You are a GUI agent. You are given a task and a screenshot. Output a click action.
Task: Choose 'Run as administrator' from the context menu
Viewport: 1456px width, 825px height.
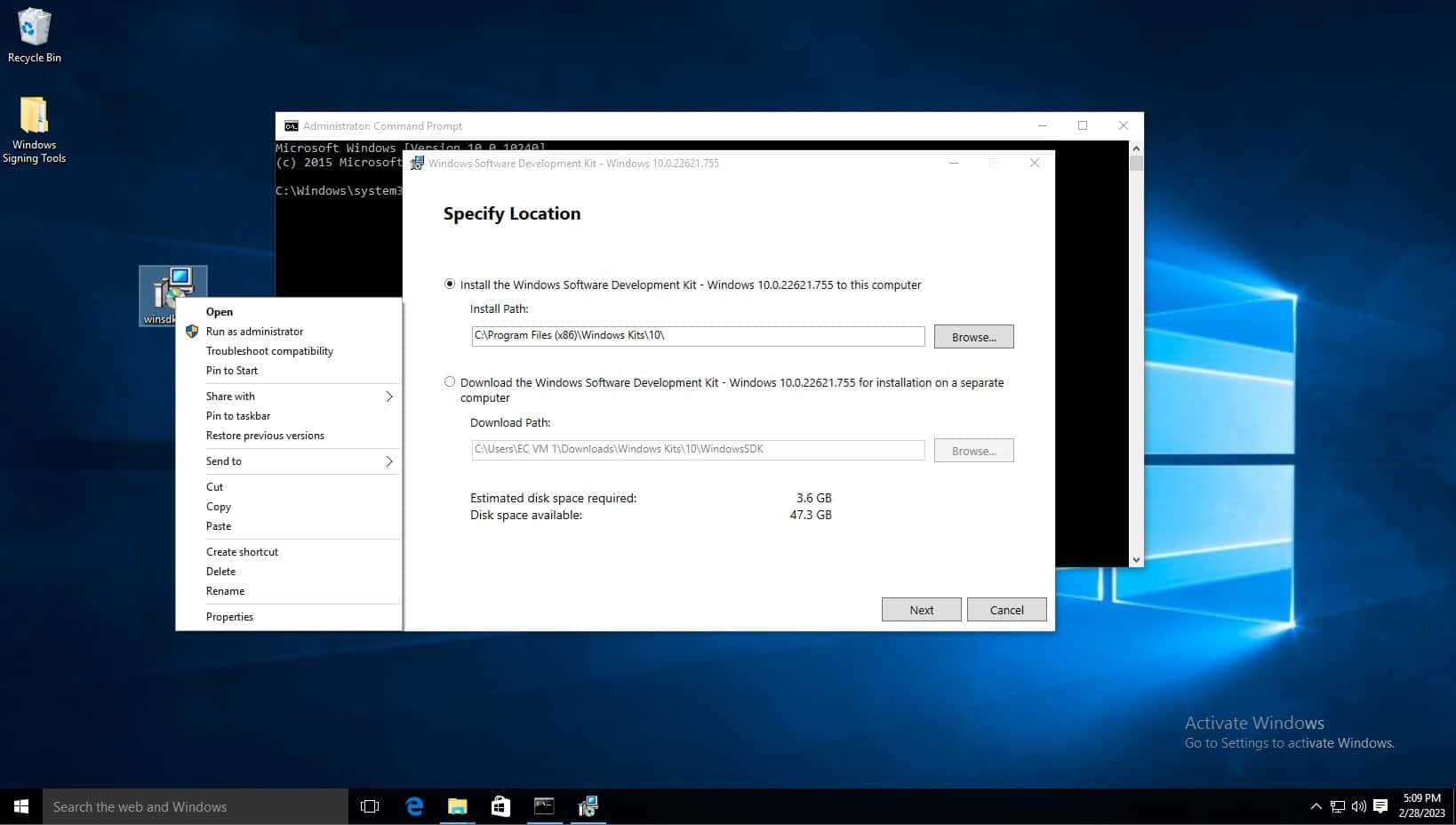254,332
